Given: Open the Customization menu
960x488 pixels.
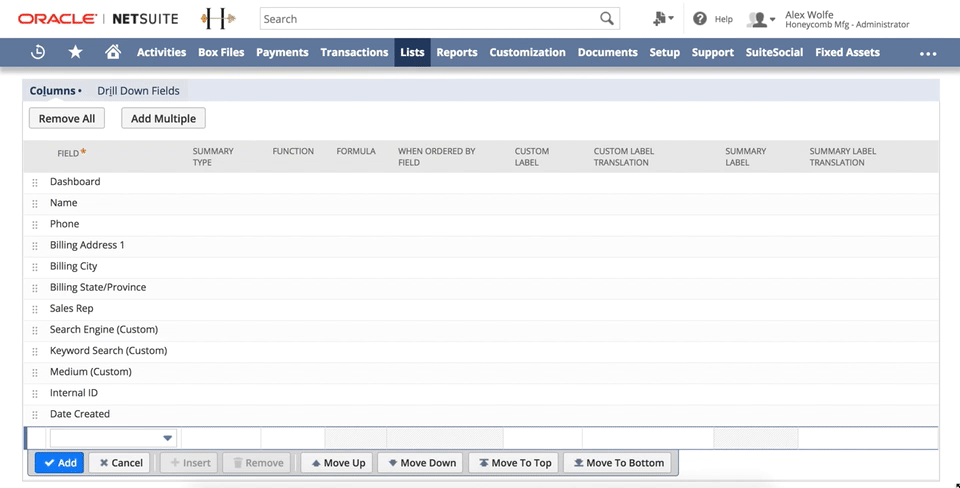Looking at the screenshot, I should tap(527, 52).
